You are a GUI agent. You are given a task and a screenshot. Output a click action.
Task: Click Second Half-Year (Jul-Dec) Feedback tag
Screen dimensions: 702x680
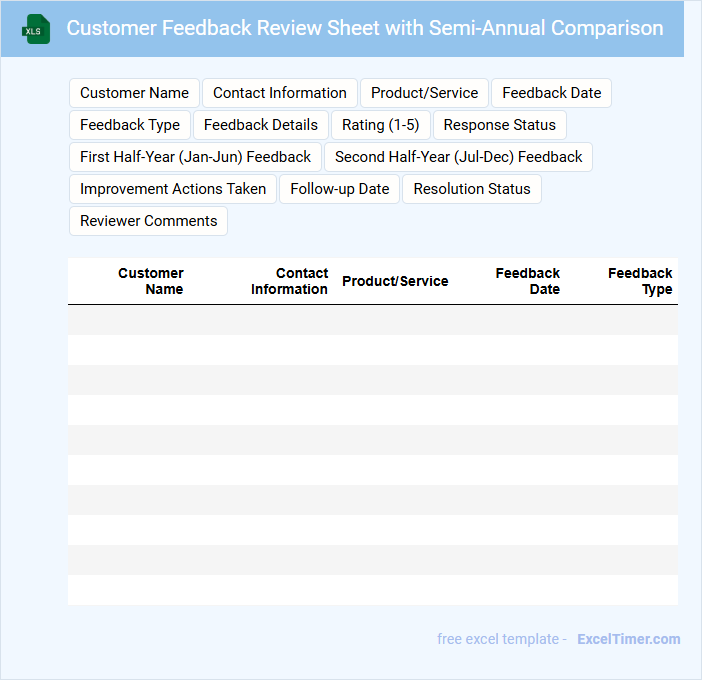(458, 157)
